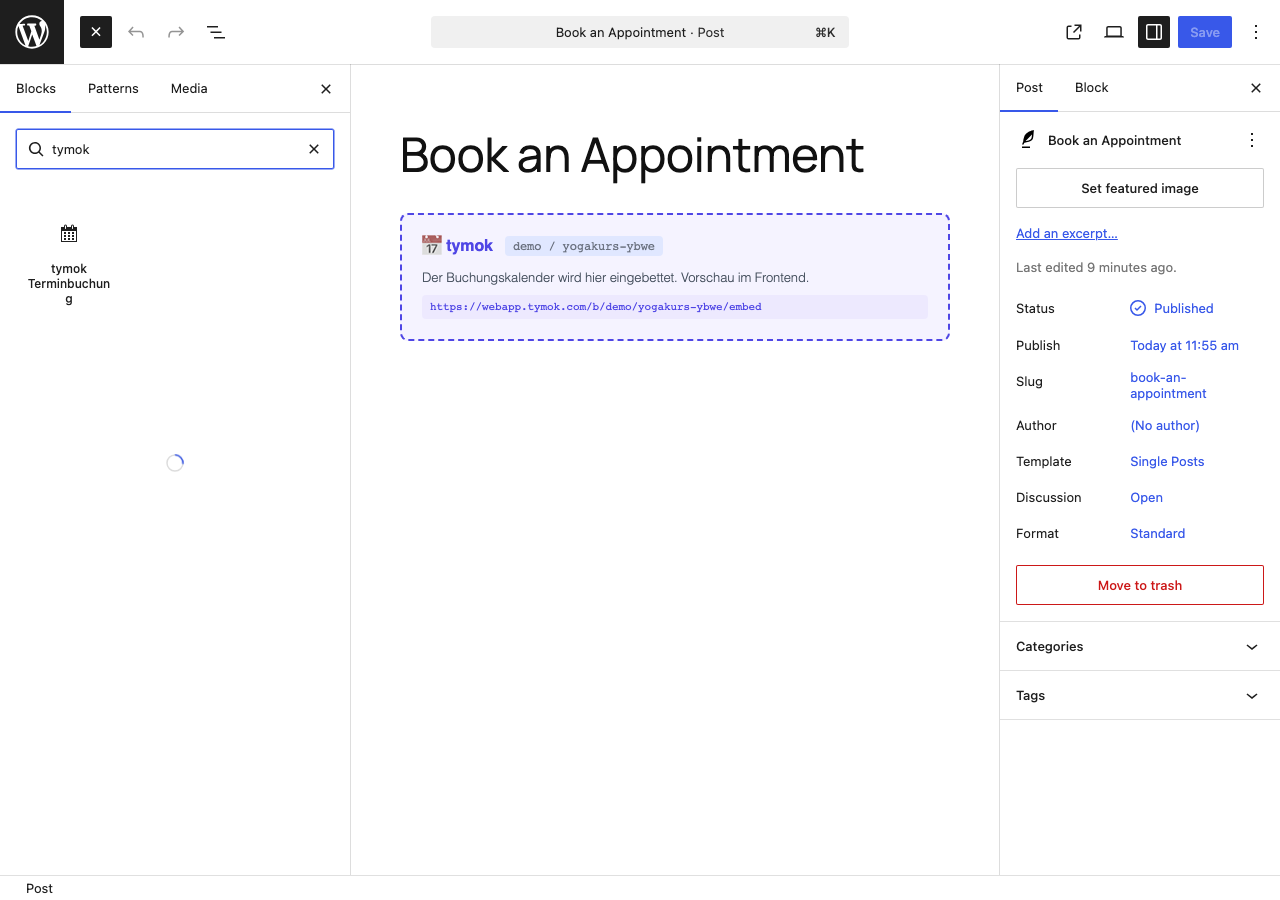Click the Book an Appointment post title
1280x900 pixels.
[x=632, y=155]
